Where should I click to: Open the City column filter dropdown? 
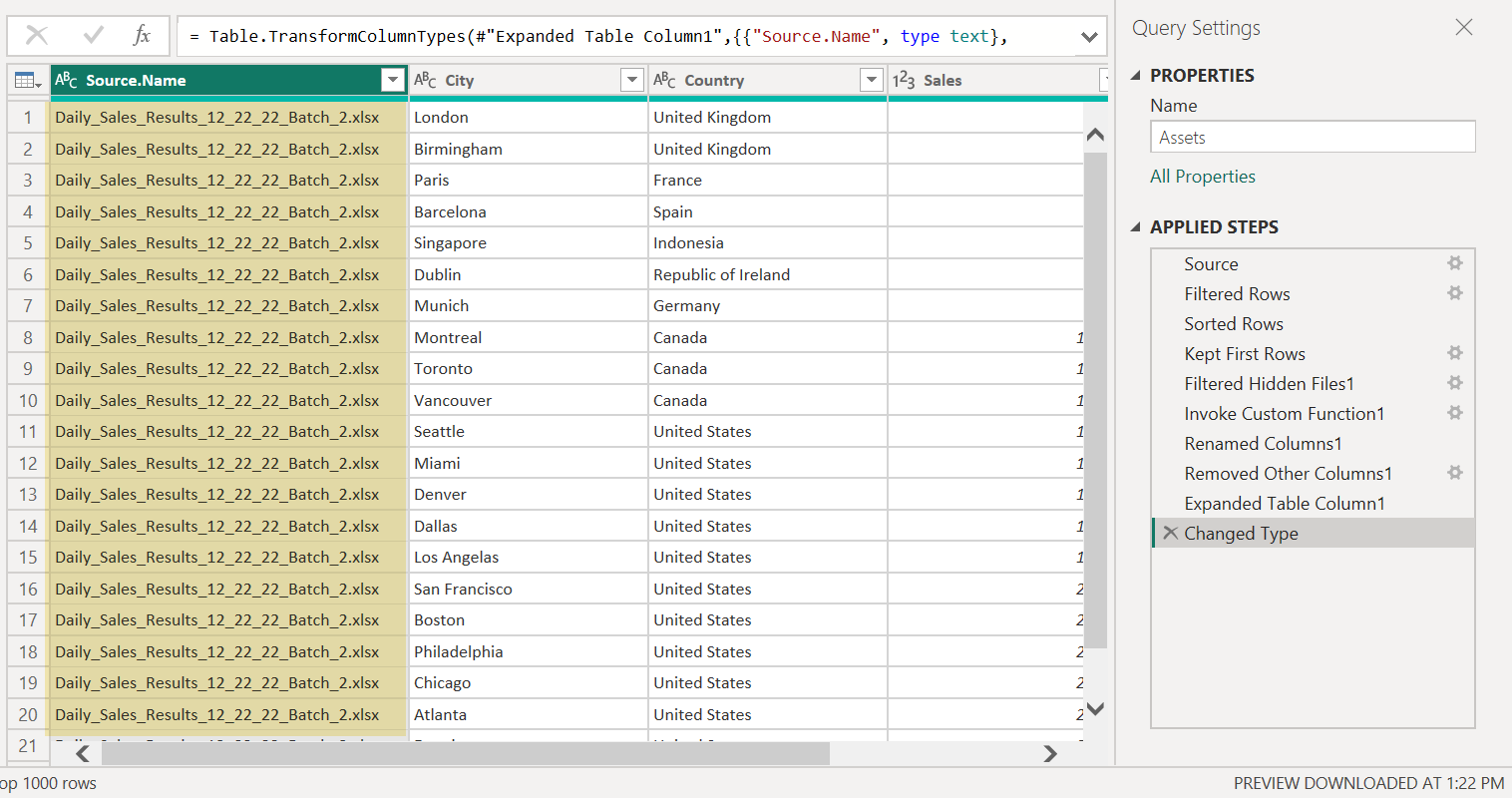631,80
